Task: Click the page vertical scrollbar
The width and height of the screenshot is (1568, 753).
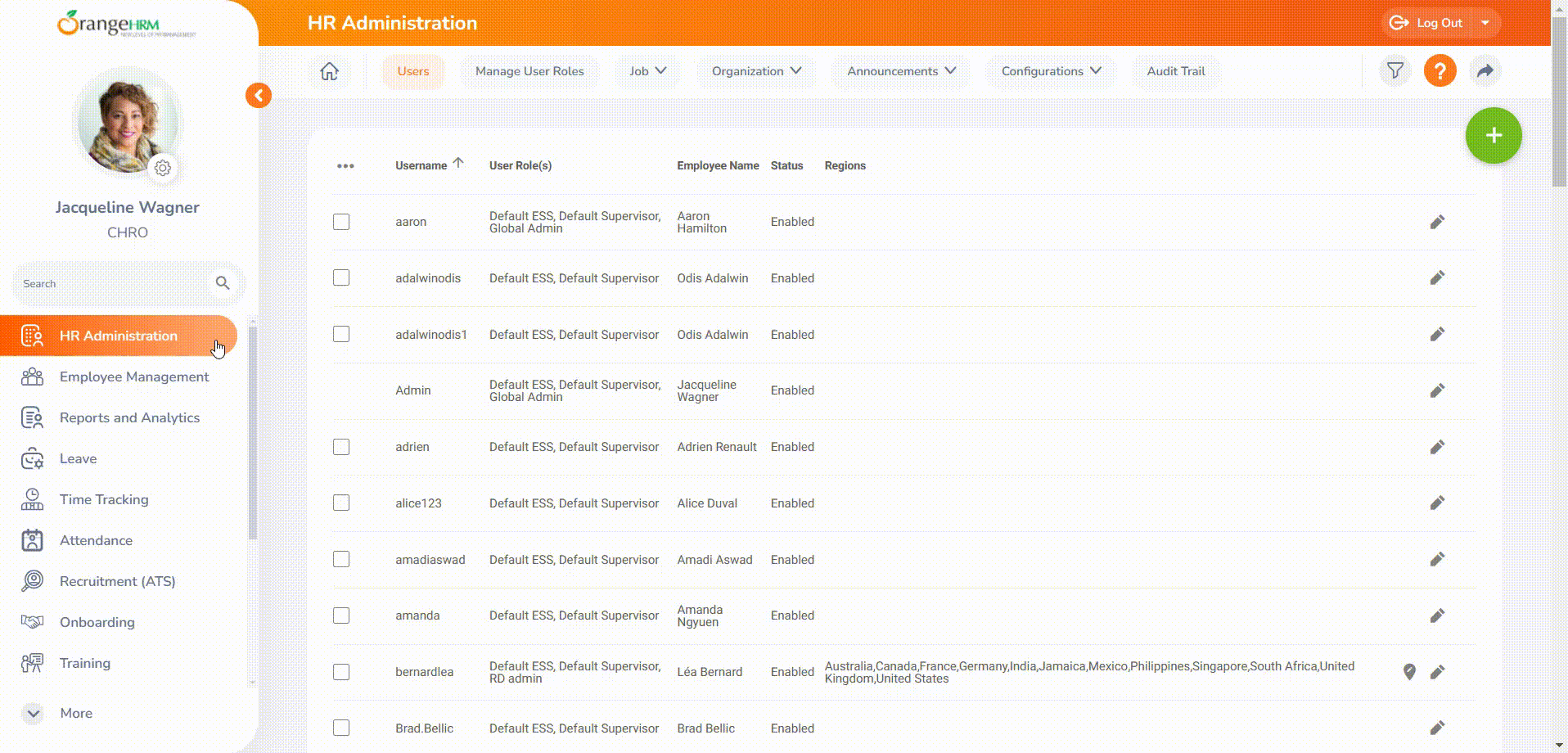Action: (1559, 102)
